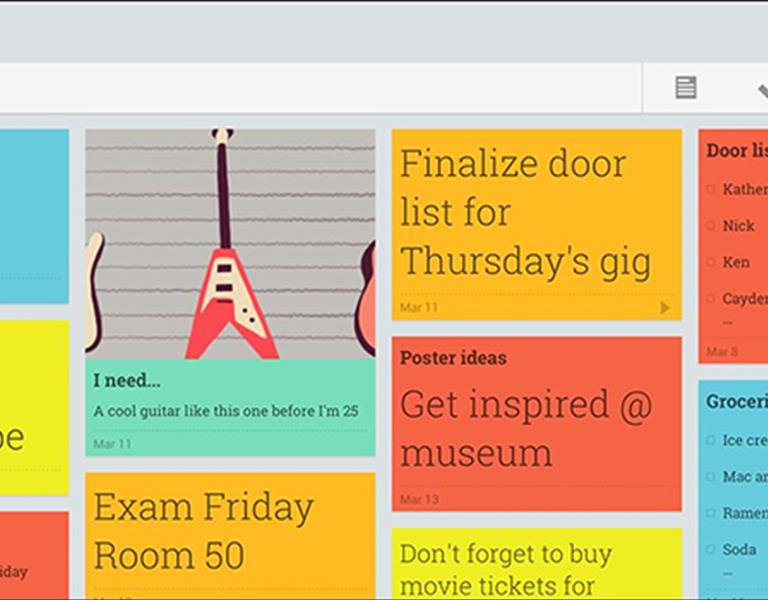Toggle the Ice cream checkbox in Groceries

coord(711,440)
